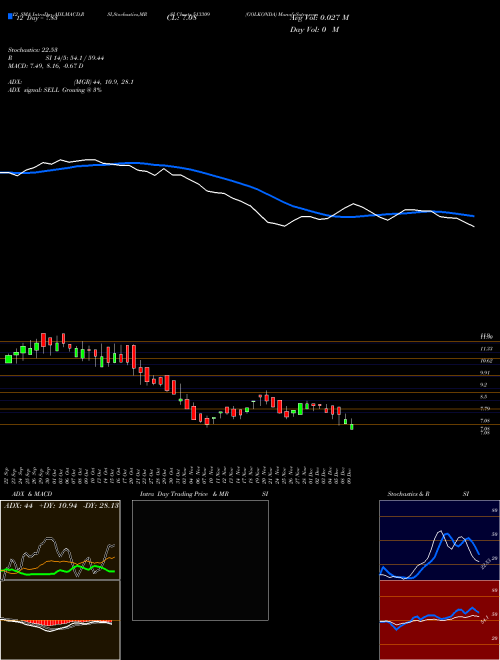Click the 54.1 value on the RSI chart
Image resolution: width=500 pixels, height=660 pixels.
point(485,619)
